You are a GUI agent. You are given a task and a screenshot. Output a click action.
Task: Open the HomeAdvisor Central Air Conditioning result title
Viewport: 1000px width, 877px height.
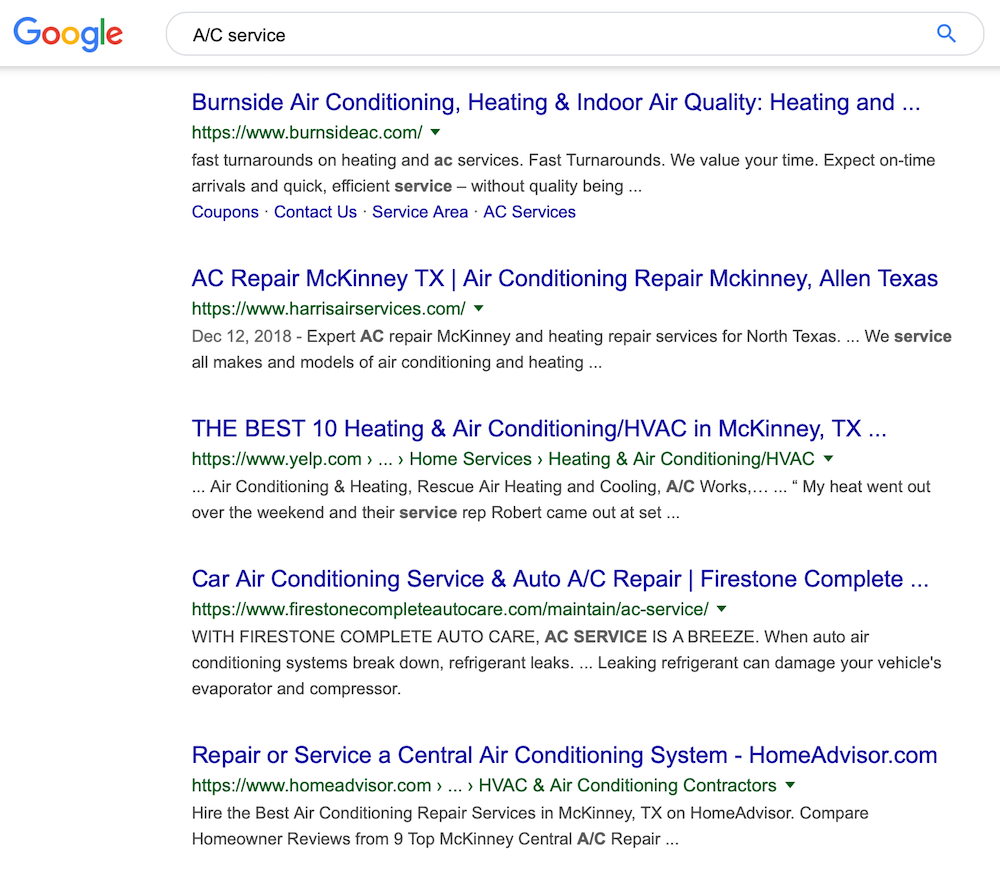tap(564, 755)
